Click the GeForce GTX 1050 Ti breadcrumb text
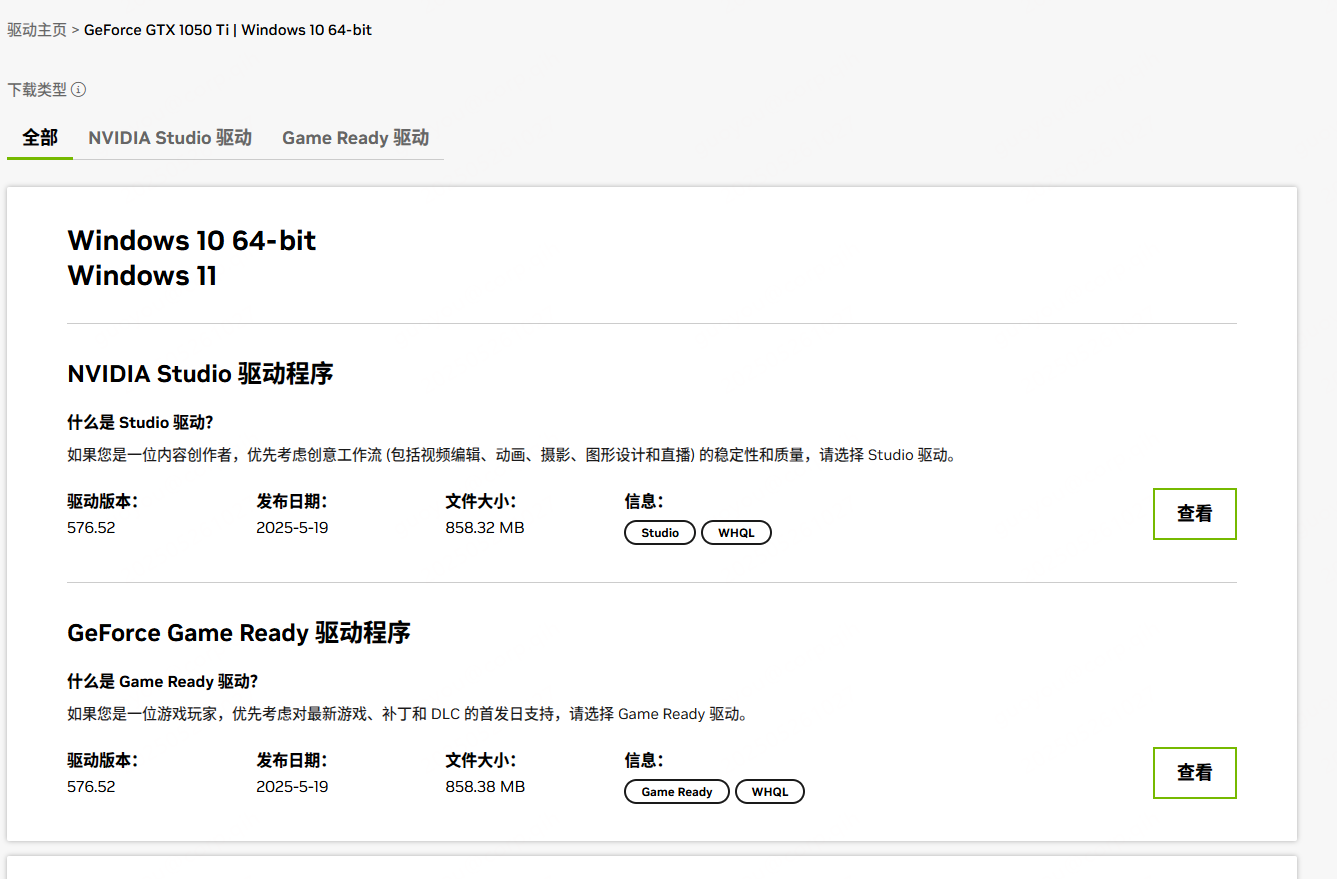Image resolution: width=1337 pixels, height=879 pixels. [156, 30]
